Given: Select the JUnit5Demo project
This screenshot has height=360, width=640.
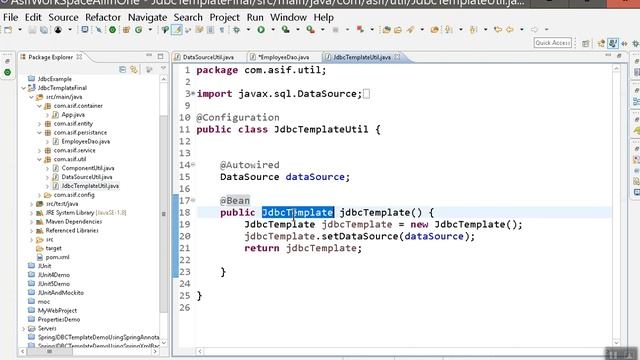Looking at the screenshot, I should click(x=53, y=284).
